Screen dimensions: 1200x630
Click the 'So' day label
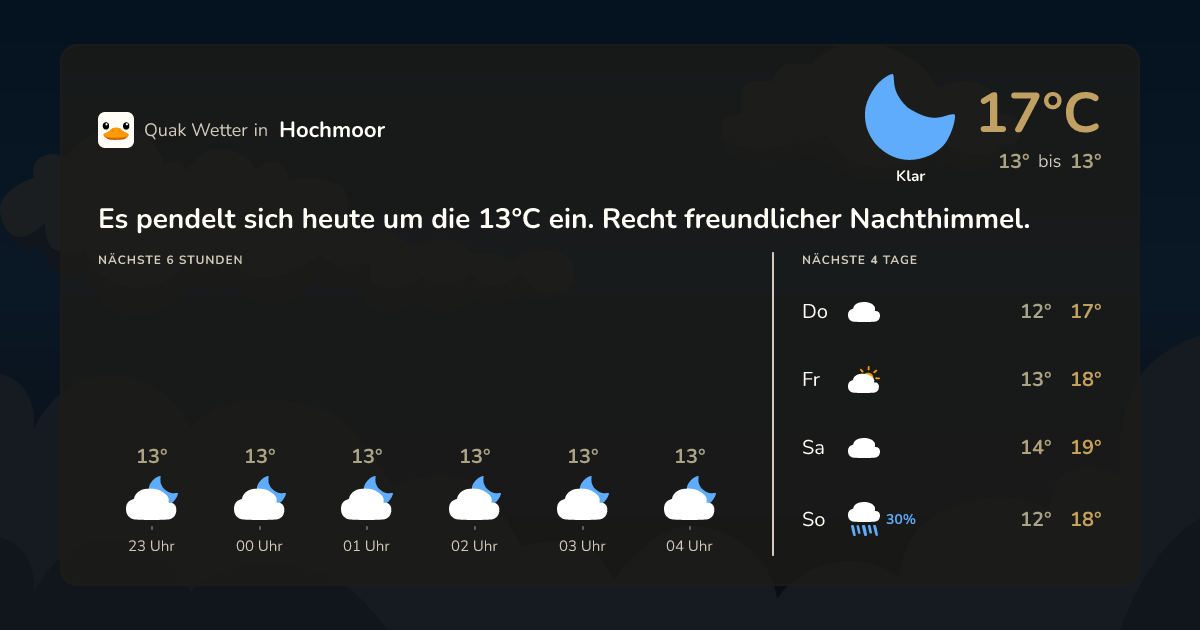pos(814,520)
